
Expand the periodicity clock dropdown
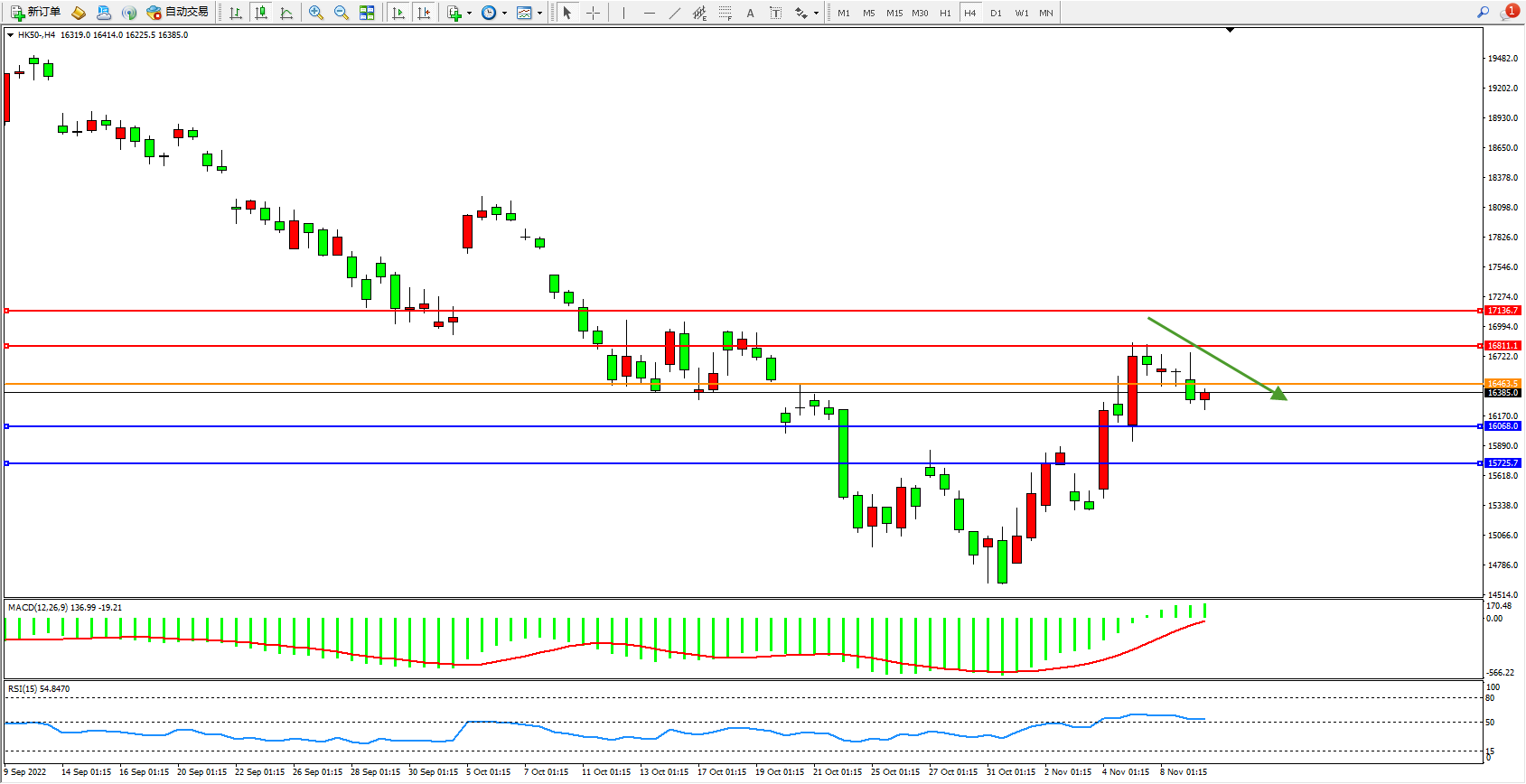(x=504, y=13)
